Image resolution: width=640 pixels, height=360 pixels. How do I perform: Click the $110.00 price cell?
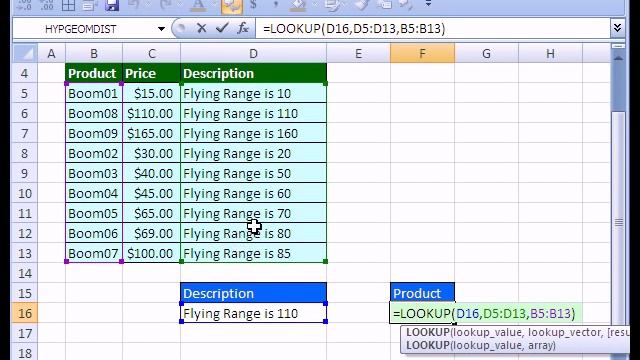(151, 113)
